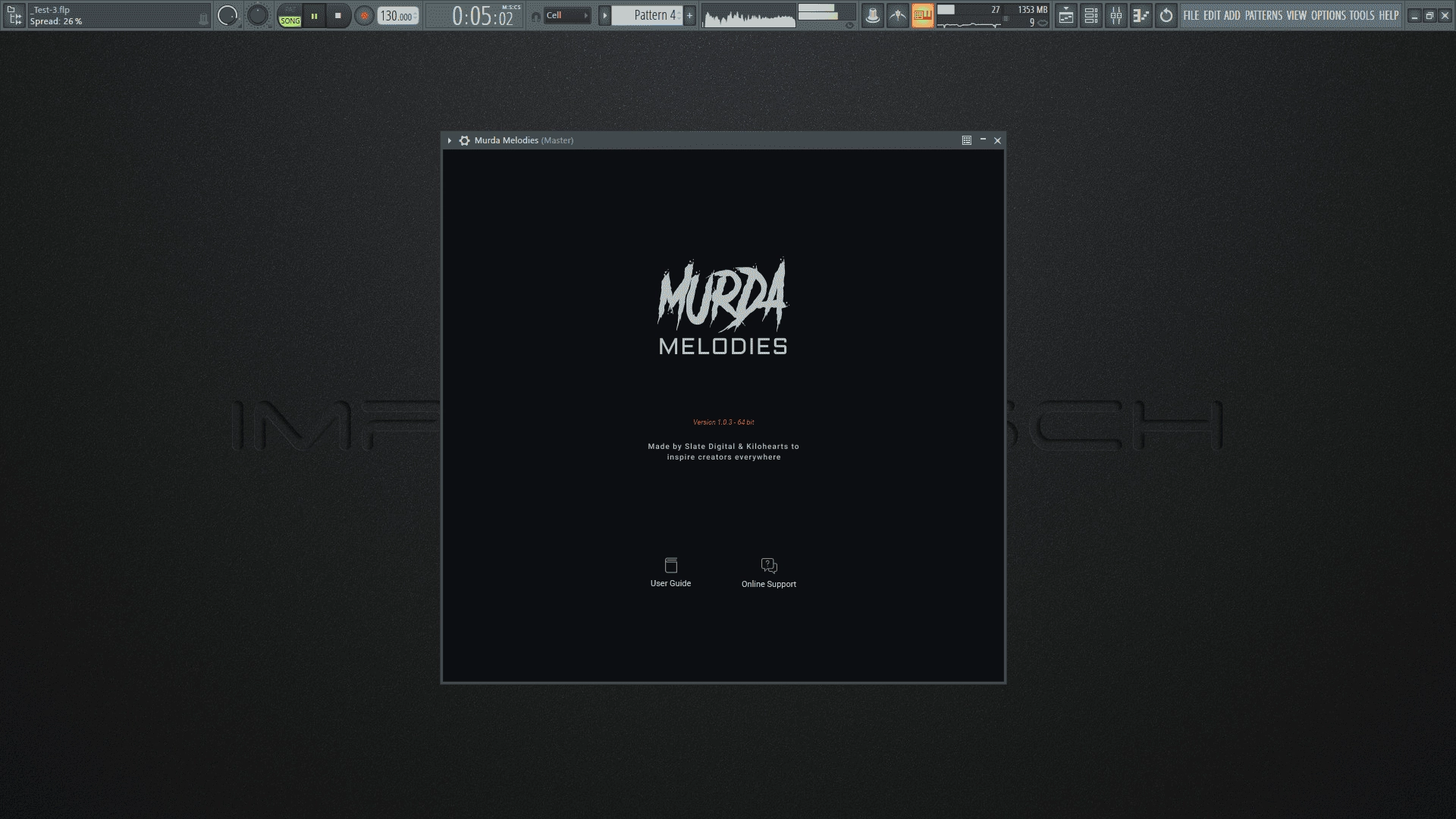Open the Pattern 4 selector

pyautogui.click(x=647, y=15)
